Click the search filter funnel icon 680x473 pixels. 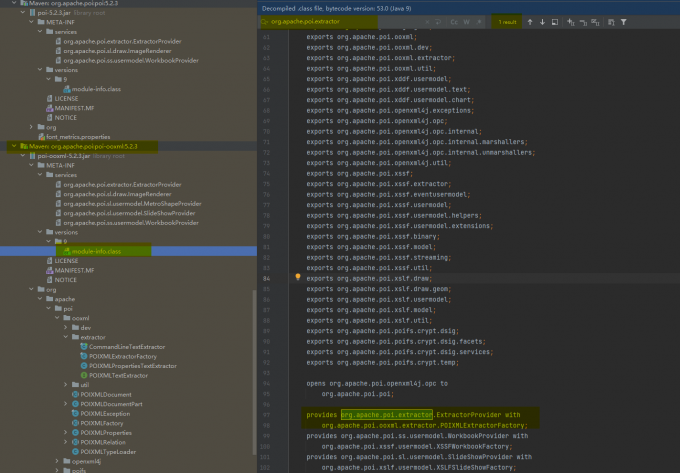pyautogui.click(x=624, y=22)
